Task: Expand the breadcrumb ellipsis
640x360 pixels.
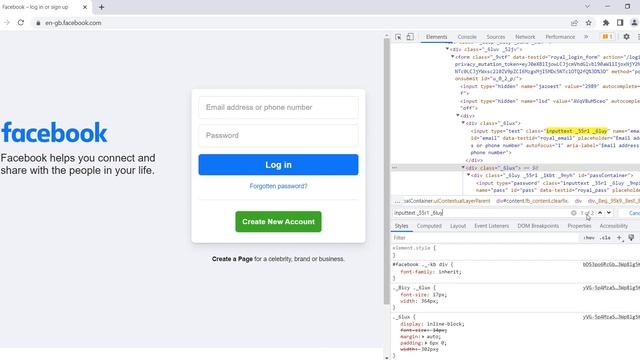Action: pos(397,201)
